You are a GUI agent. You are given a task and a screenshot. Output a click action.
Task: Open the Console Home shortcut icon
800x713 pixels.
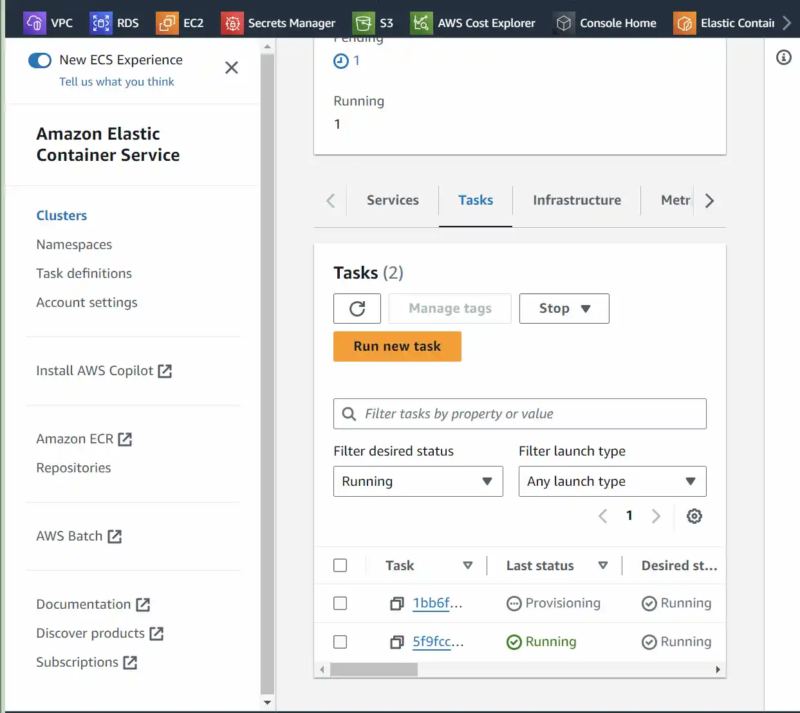click(563, 23)
